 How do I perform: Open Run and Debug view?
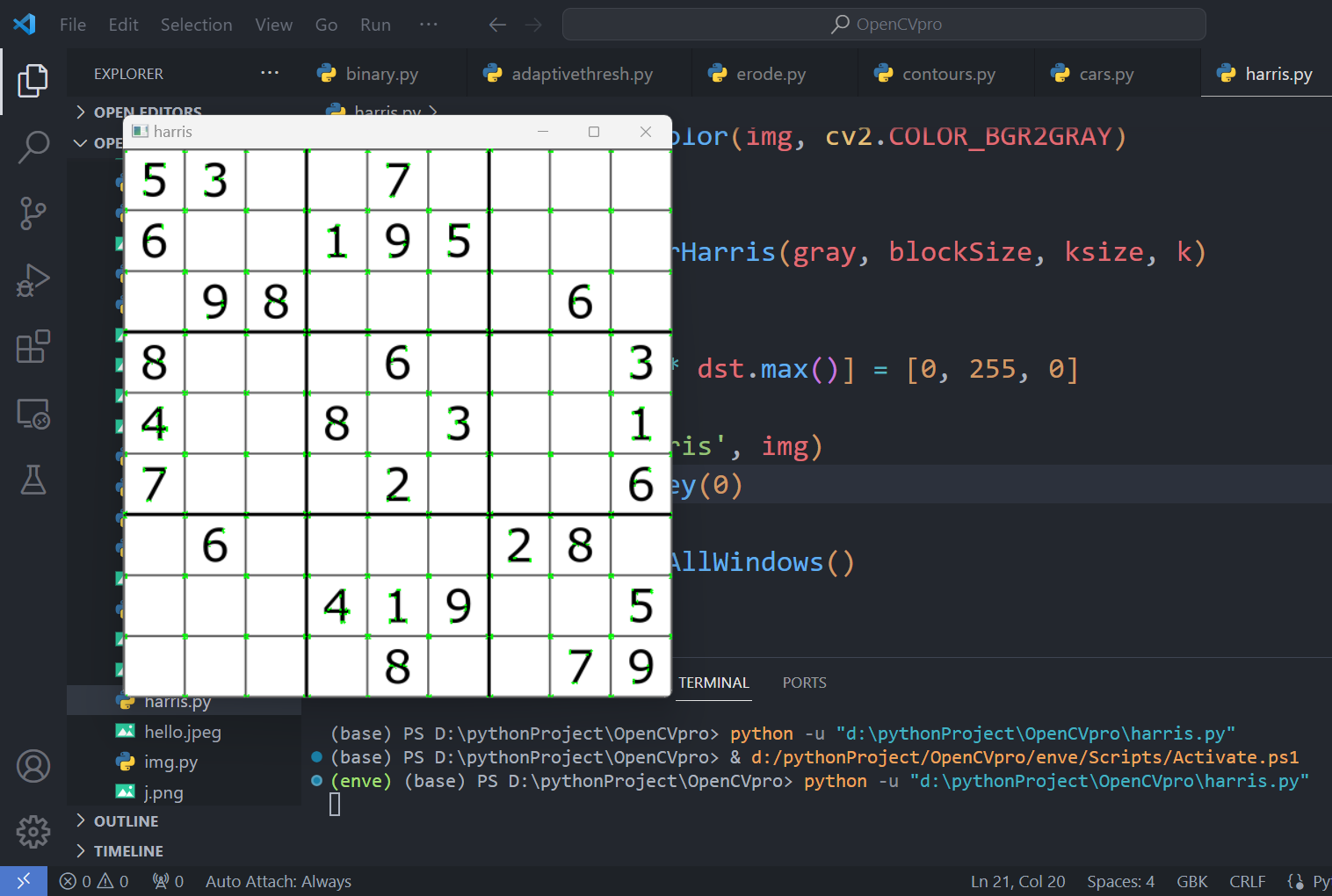[x=33, y=280]
